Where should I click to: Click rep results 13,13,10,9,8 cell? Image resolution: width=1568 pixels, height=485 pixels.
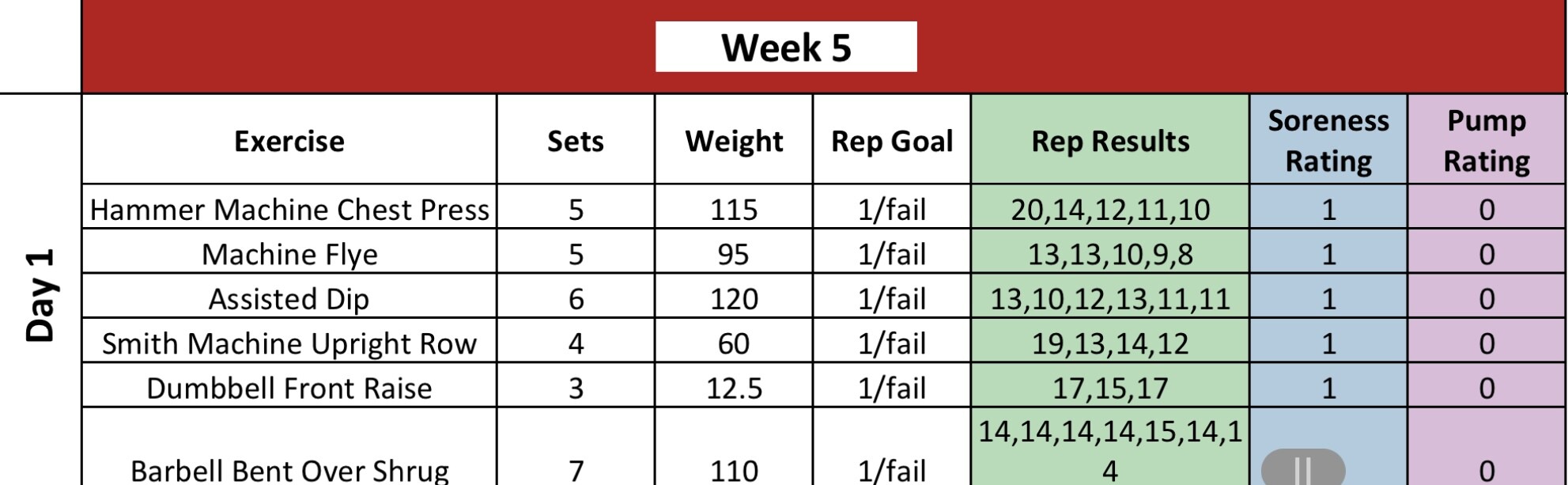tap(1109, 254)
